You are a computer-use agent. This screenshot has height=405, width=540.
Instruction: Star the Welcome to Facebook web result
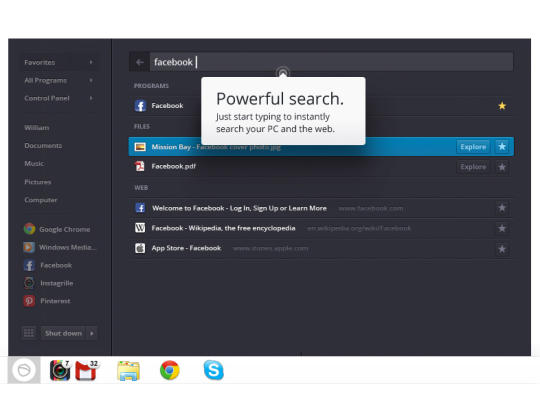tap(502, 208)
